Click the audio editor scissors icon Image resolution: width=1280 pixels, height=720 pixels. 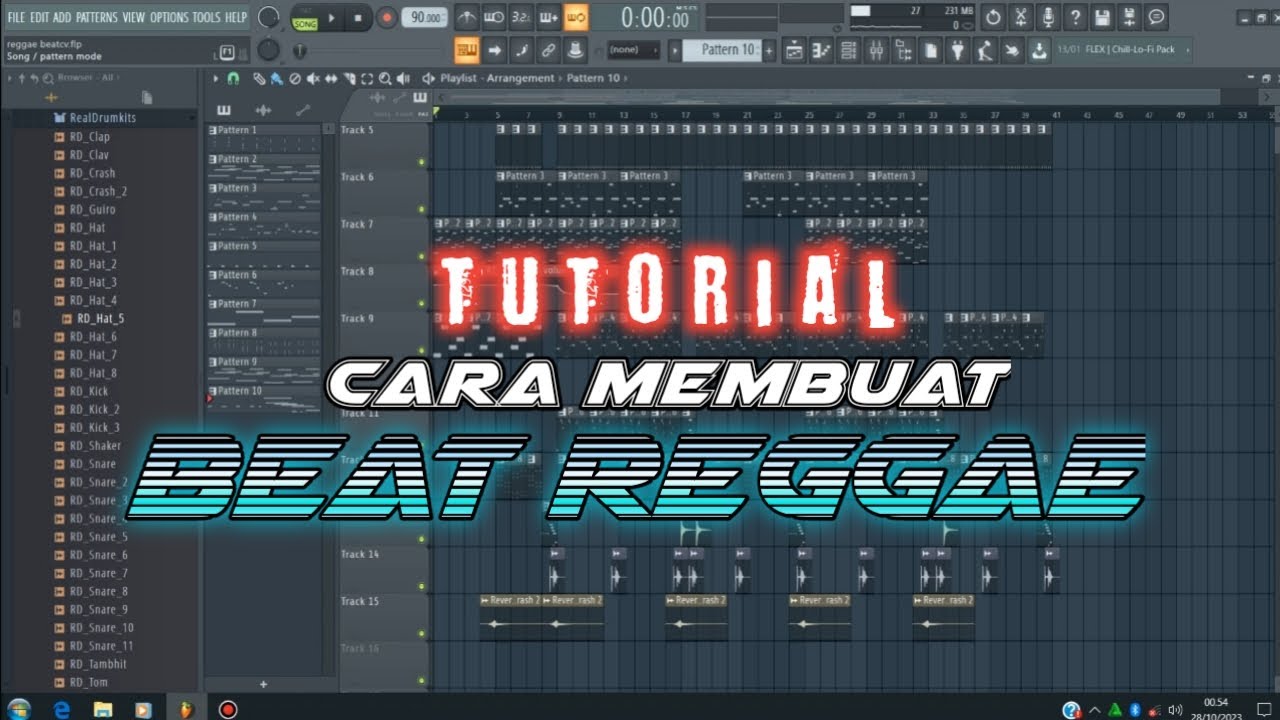point(1020,17)
